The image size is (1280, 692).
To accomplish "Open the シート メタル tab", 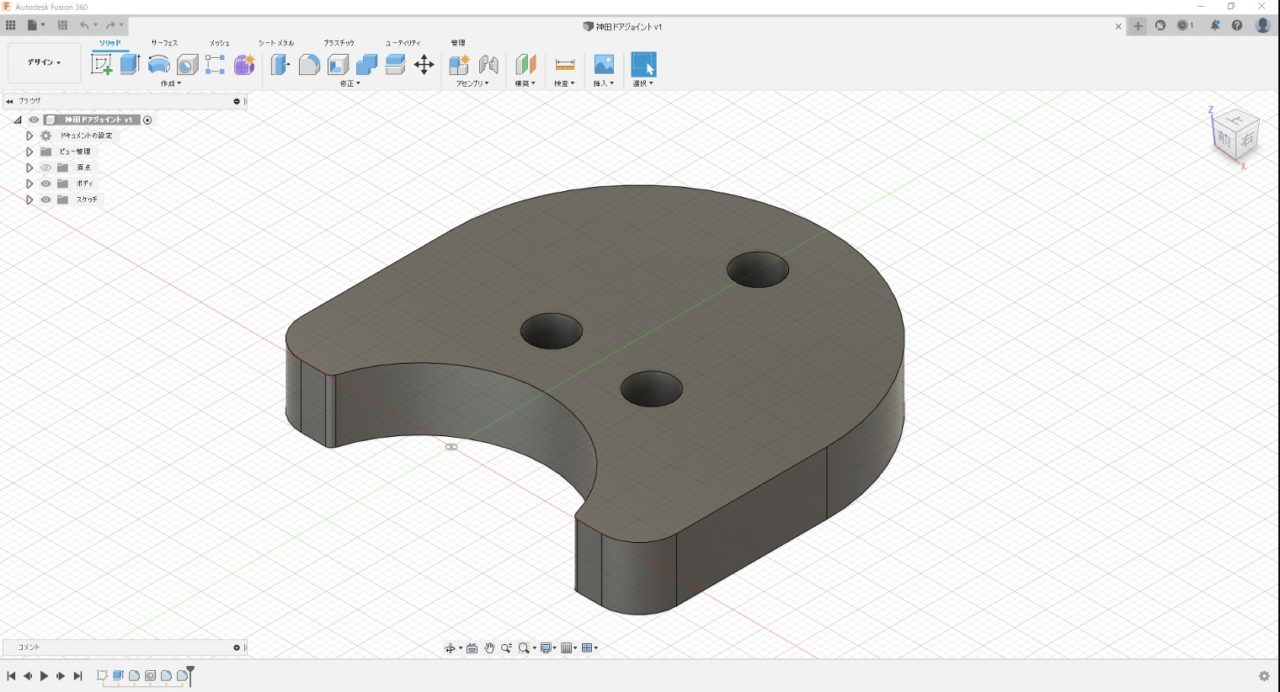I will (274, 43).
